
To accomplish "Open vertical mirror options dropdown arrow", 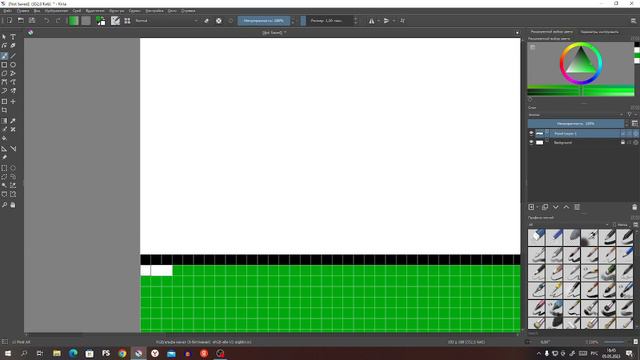I will click(x=393, y=20).
